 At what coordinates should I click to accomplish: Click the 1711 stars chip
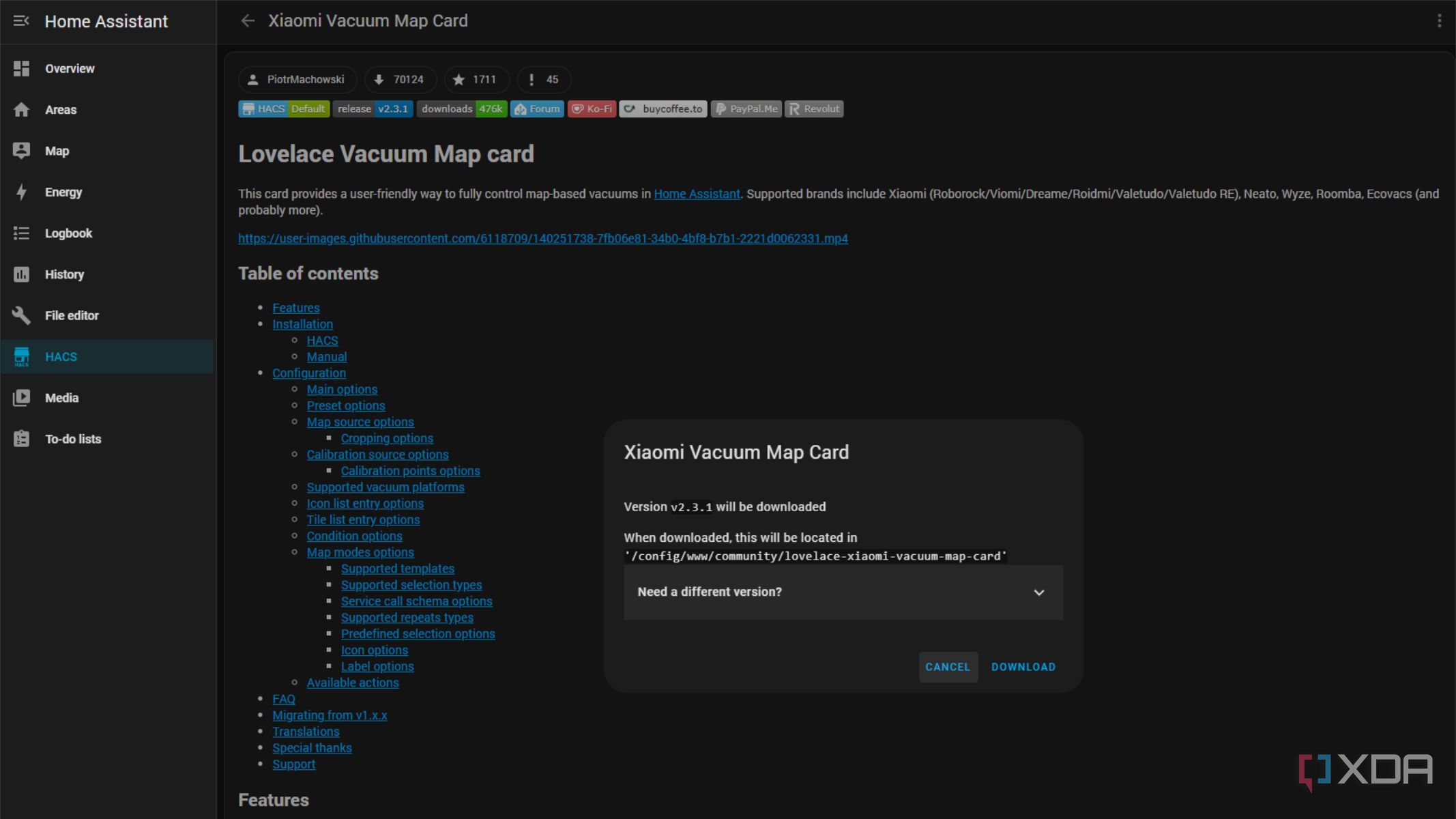476,80
